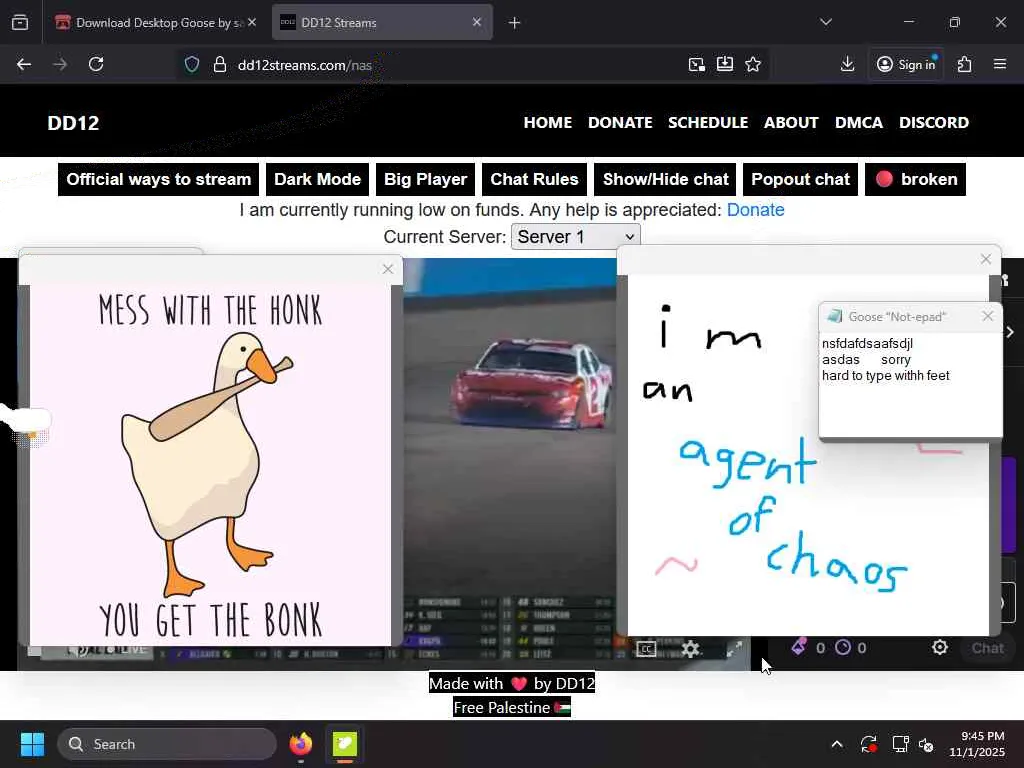This screenshot has width=1024, height=768.
Task: Click the DD12 site logo
Action: (x=73, y=123)
